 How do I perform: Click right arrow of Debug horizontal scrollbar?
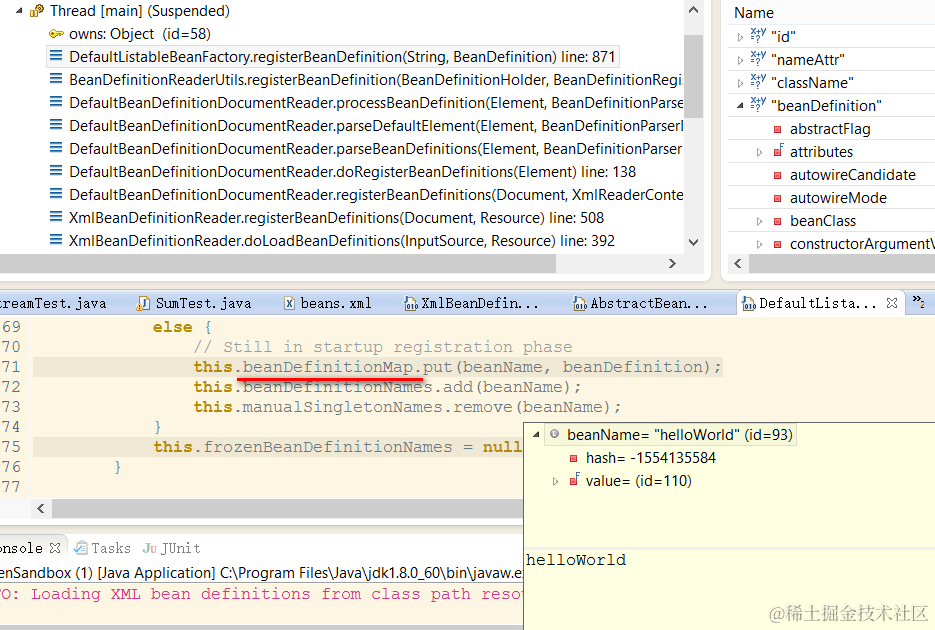tap(672, 263)
